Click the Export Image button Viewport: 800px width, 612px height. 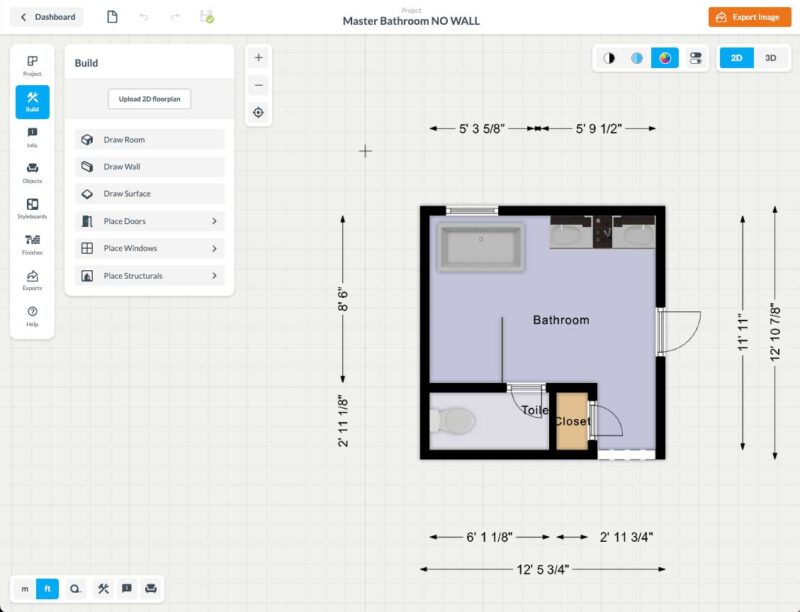tap(749, 17)
